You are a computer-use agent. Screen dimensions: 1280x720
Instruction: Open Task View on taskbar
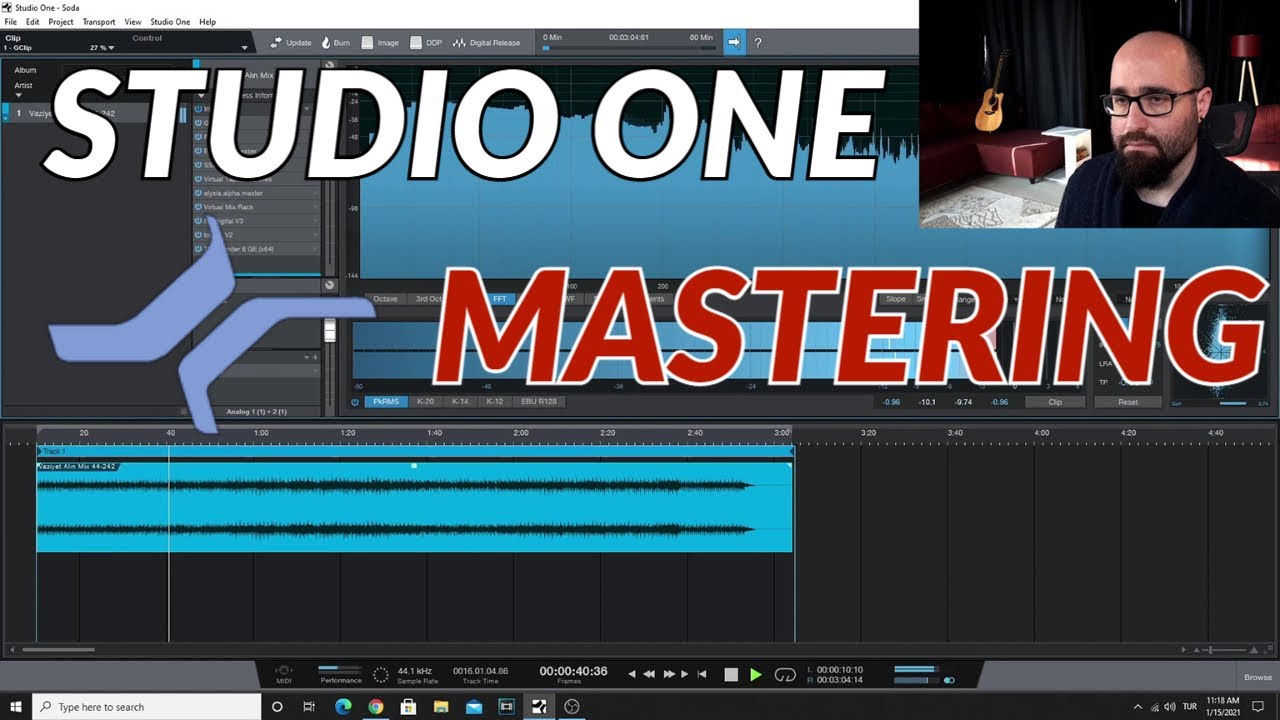pyautogui.click(x=309, y=706)
